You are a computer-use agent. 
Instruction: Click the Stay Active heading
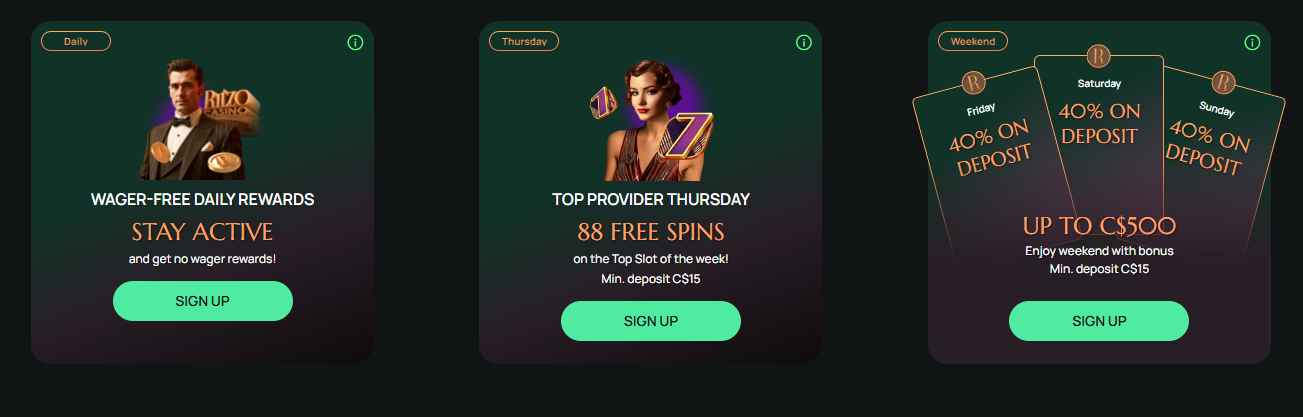(203, 232)
